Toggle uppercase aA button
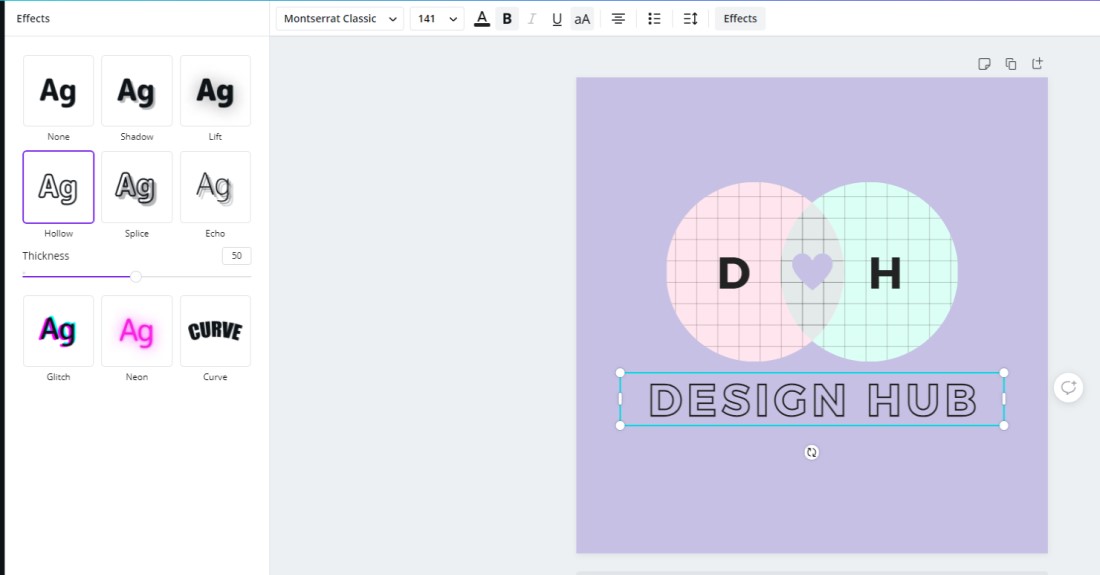 582,19
